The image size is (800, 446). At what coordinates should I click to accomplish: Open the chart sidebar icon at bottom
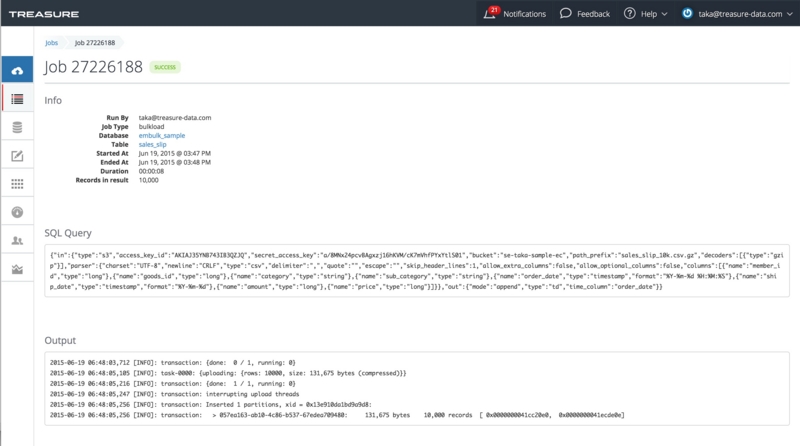pyautogui.click(x=17, y=269)
